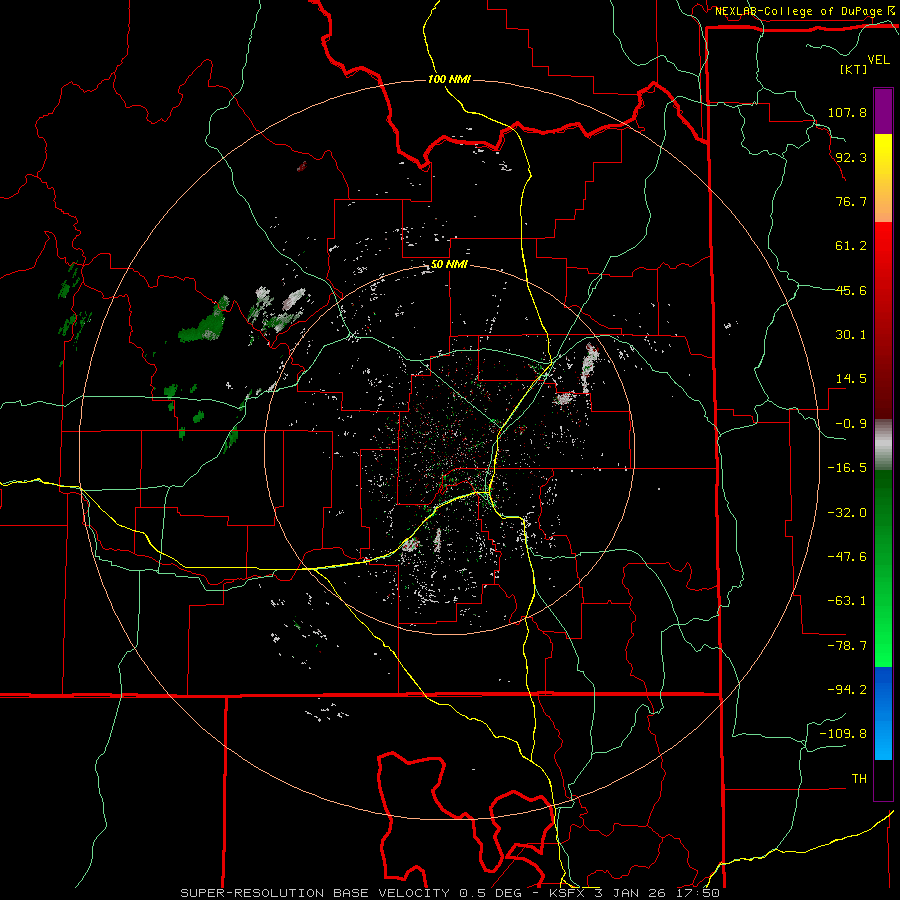The width and height of the screenshot is (900, 900).
Task: Click the -32.0 legend value
Action: click(847, 513)
